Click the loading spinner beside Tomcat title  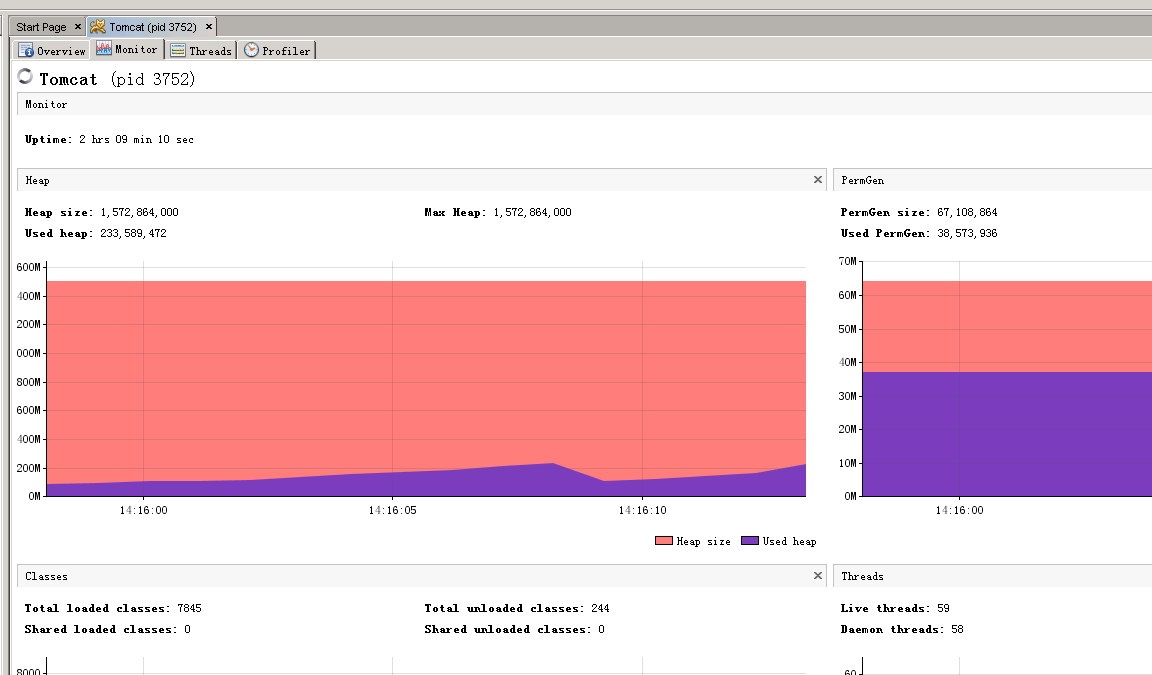25,76
